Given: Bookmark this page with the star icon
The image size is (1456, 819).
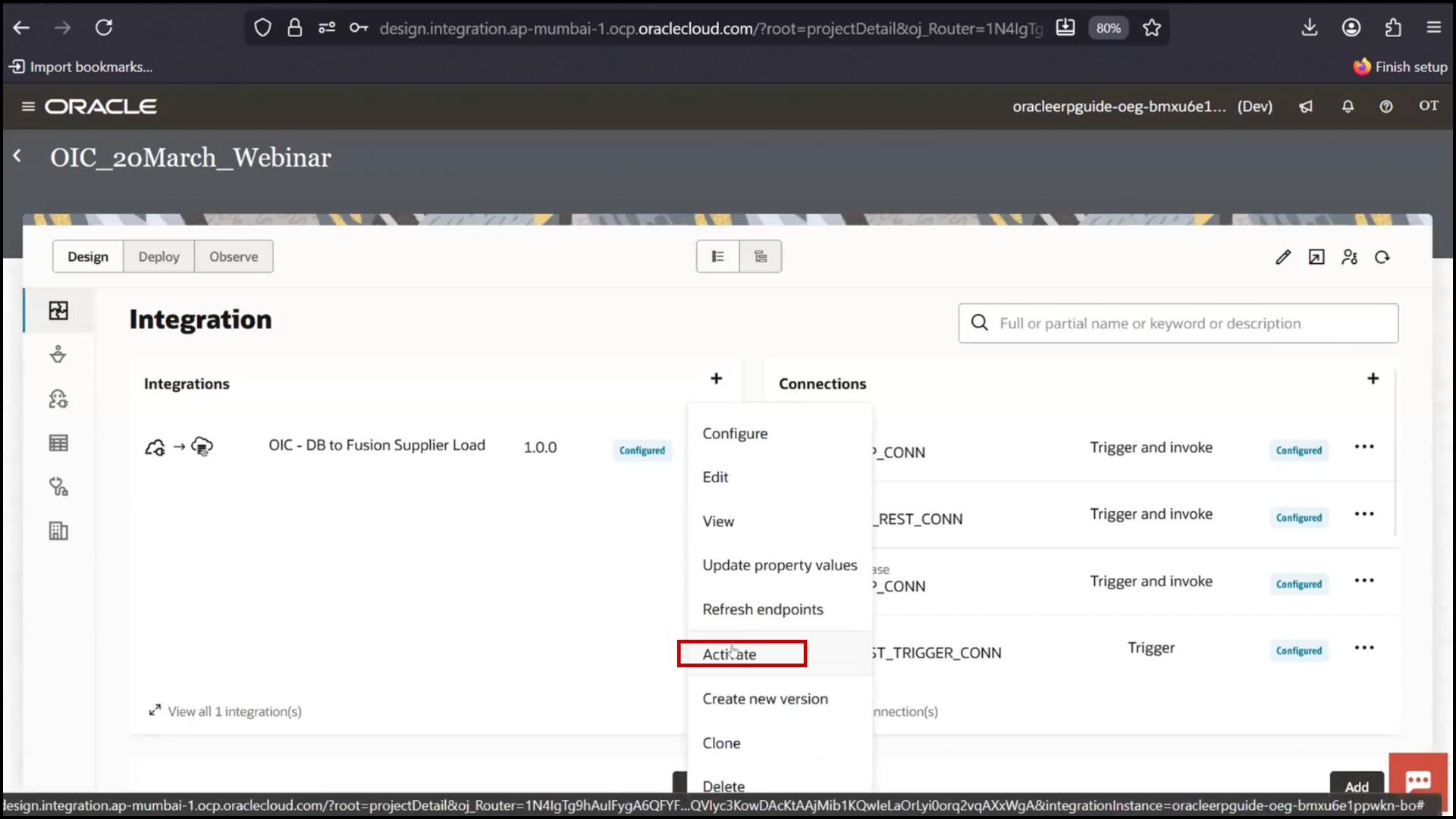Looking at the screenshot, I should pyautogui.click(x=1152, y=28).
